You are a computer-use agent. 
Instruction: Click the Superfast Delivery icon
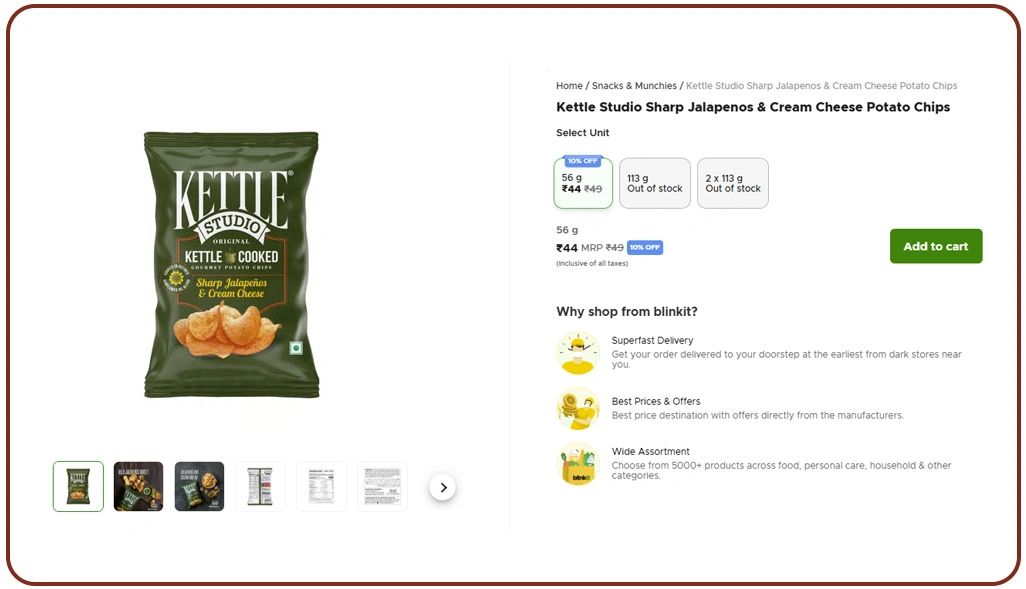[577, 353]
